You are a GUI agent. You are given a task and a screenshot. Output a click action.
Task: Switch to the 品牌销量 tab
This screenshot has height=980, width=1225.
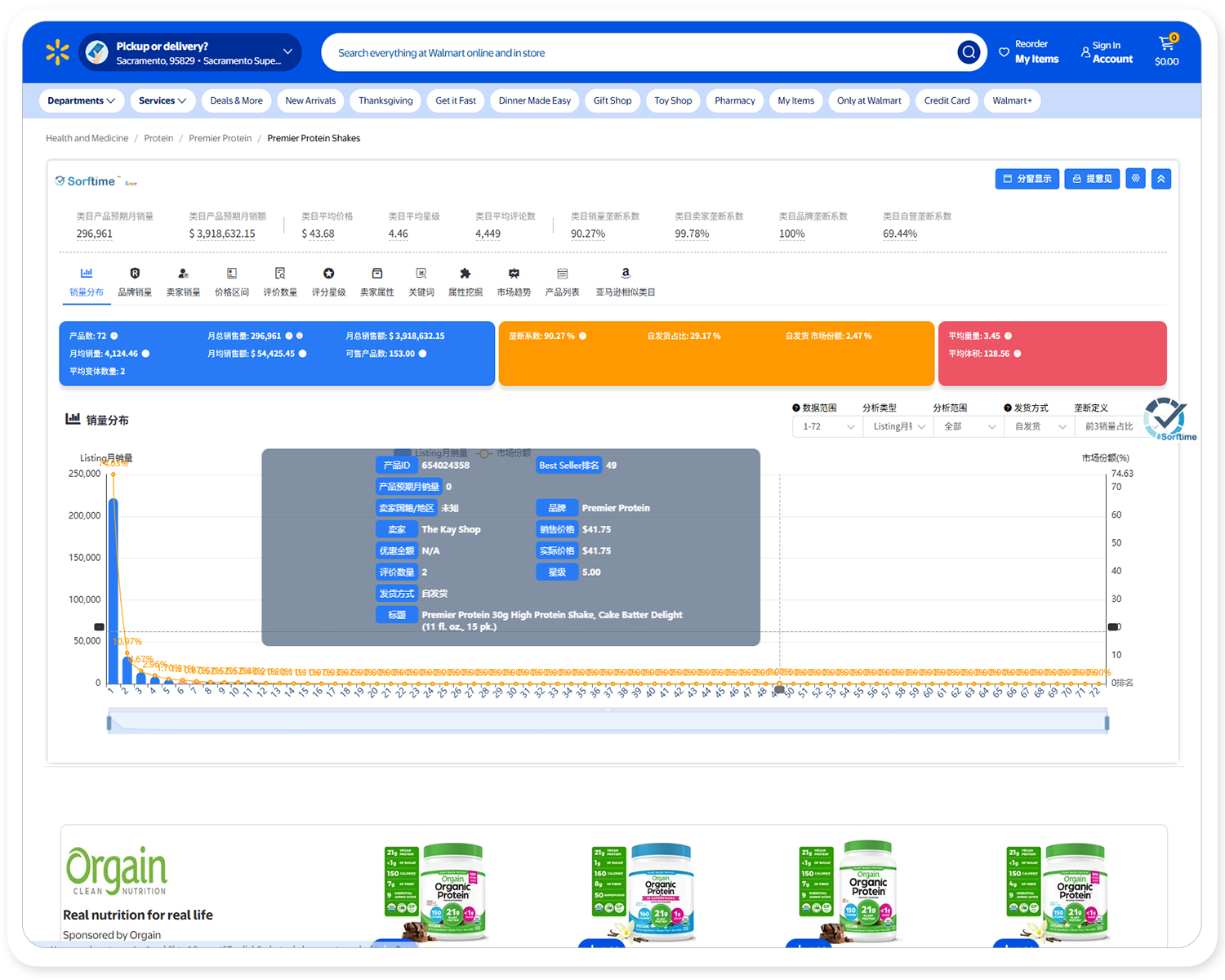pos(135,281)
